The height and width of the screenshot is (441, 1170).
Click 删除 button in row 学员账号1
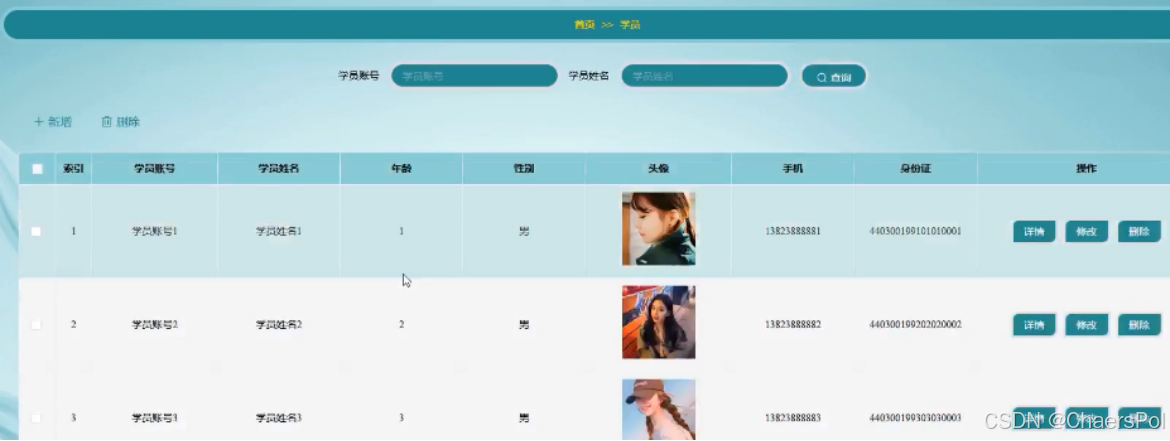tap(1139, 232)
